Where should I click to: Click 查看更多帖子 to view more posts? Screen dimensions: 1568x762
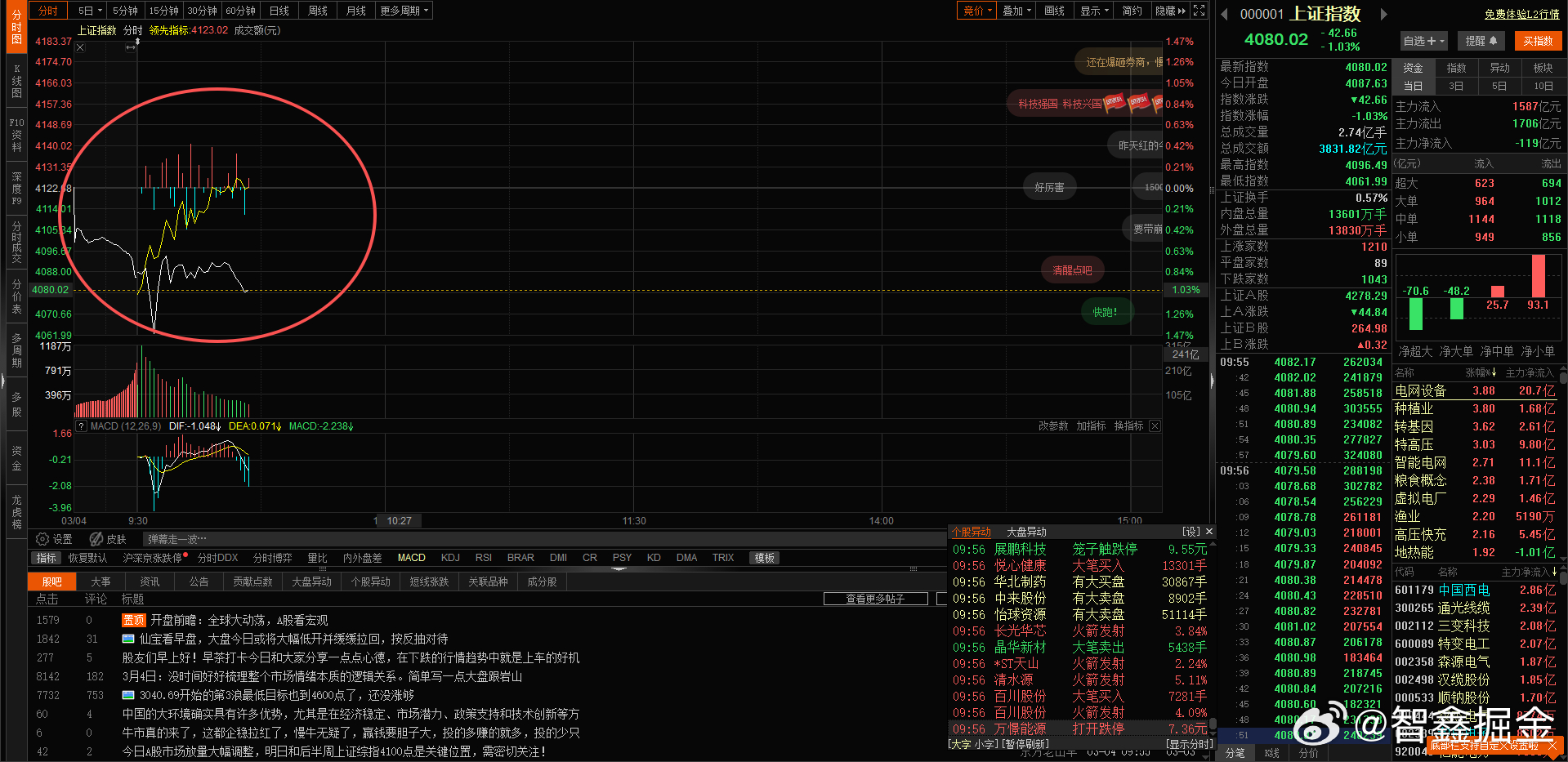point(875,599)
